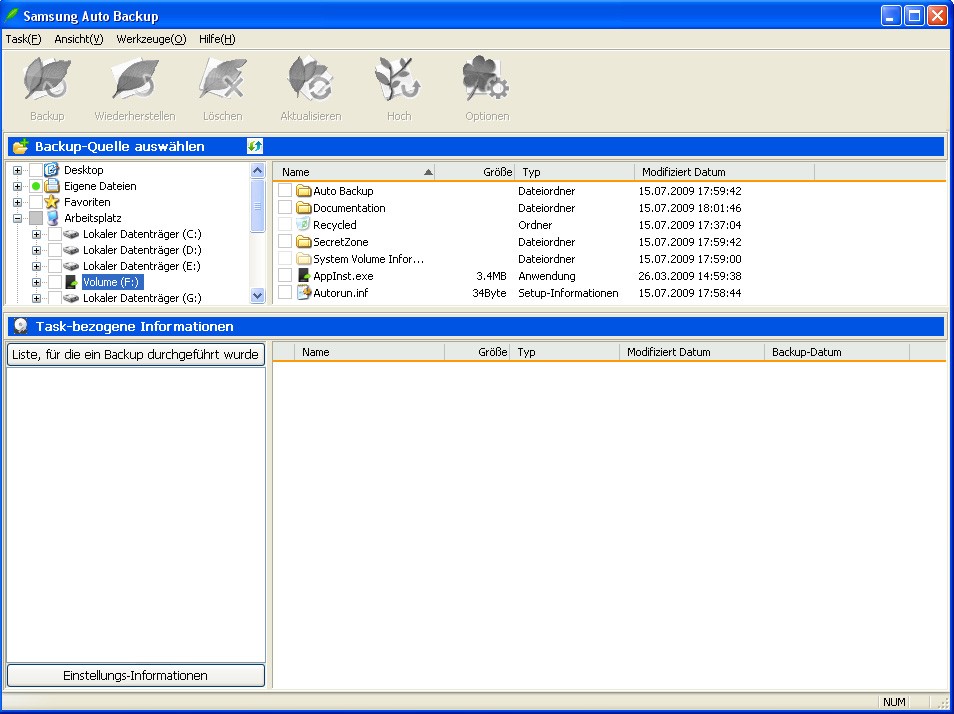This screenshot has width=954, height=714.
Task: Select 'Lokaler Datenträger (G:)' in the tree
Action: (x=142, y=298)
